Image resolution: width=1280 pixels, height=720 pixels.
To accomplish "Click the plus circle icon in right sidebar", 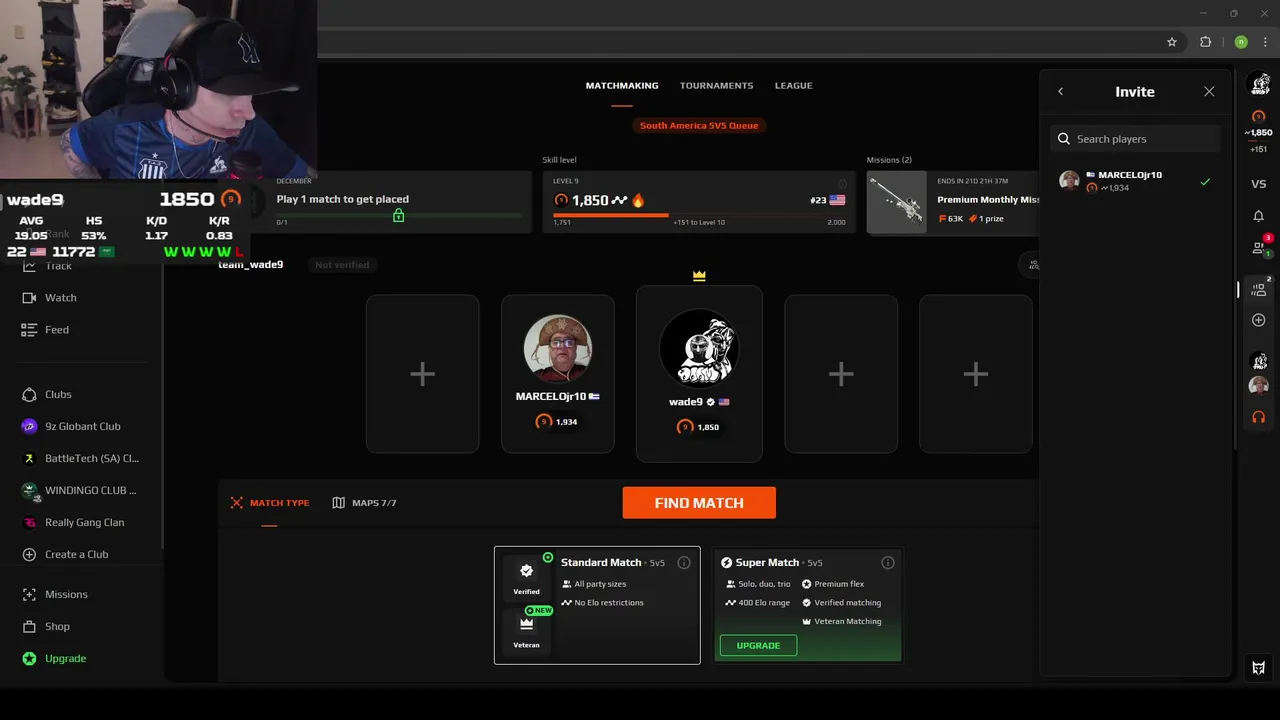I will 1259,320.
